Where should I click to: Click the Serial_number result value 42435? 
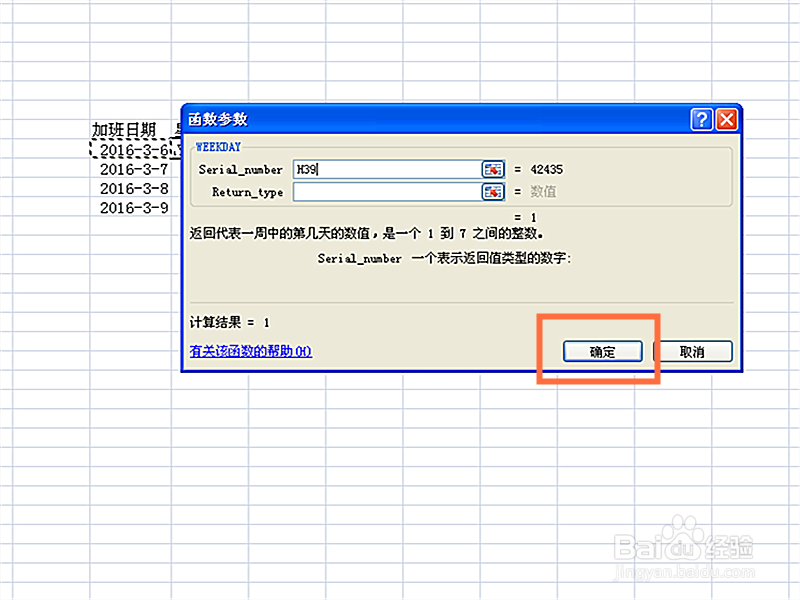[x=546, y=169]
